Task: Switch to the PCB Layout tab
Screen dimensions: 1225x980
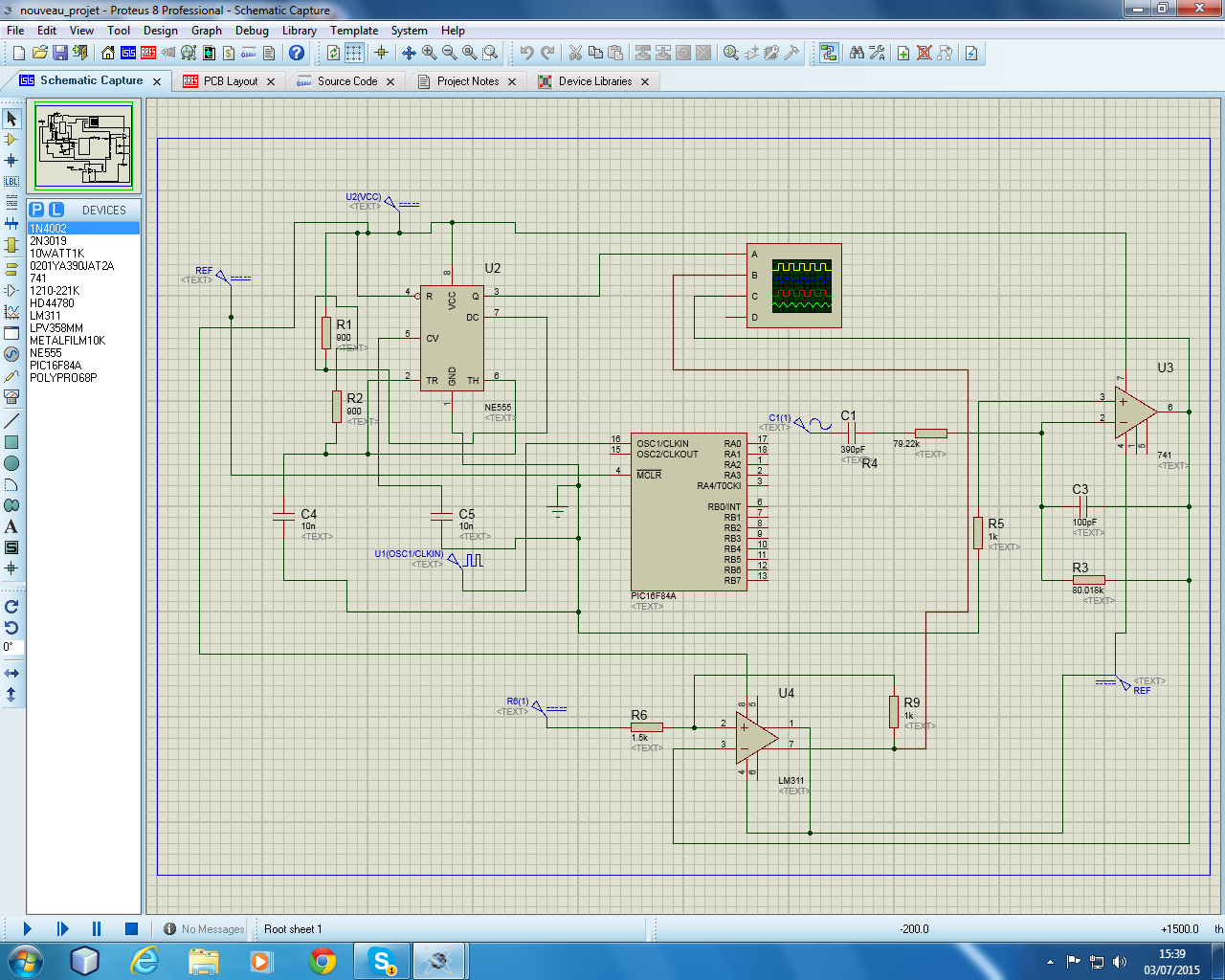Action: 231,81
